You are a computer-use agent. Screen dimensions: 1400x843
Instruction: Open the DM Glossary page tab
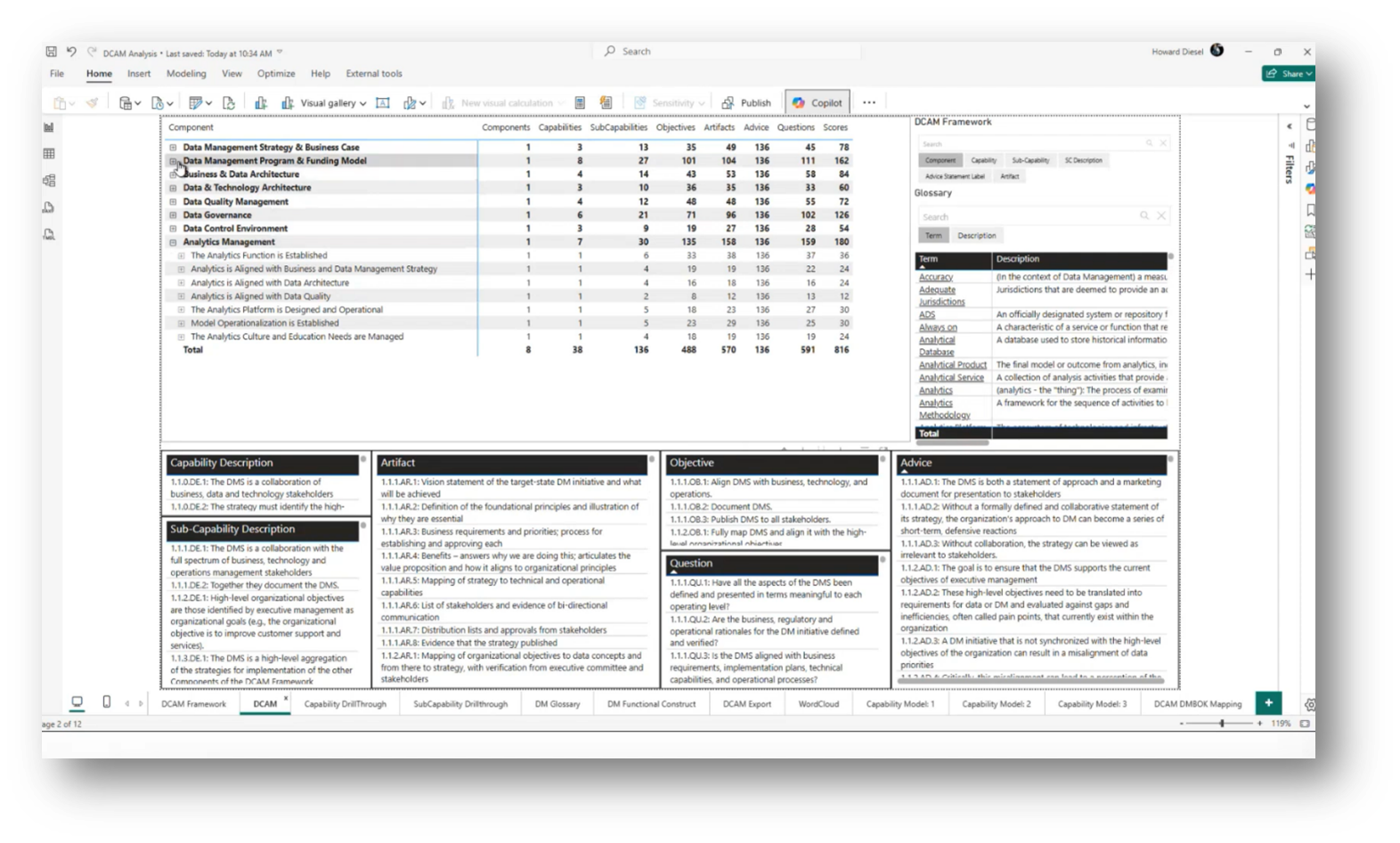tap(558, 704)
